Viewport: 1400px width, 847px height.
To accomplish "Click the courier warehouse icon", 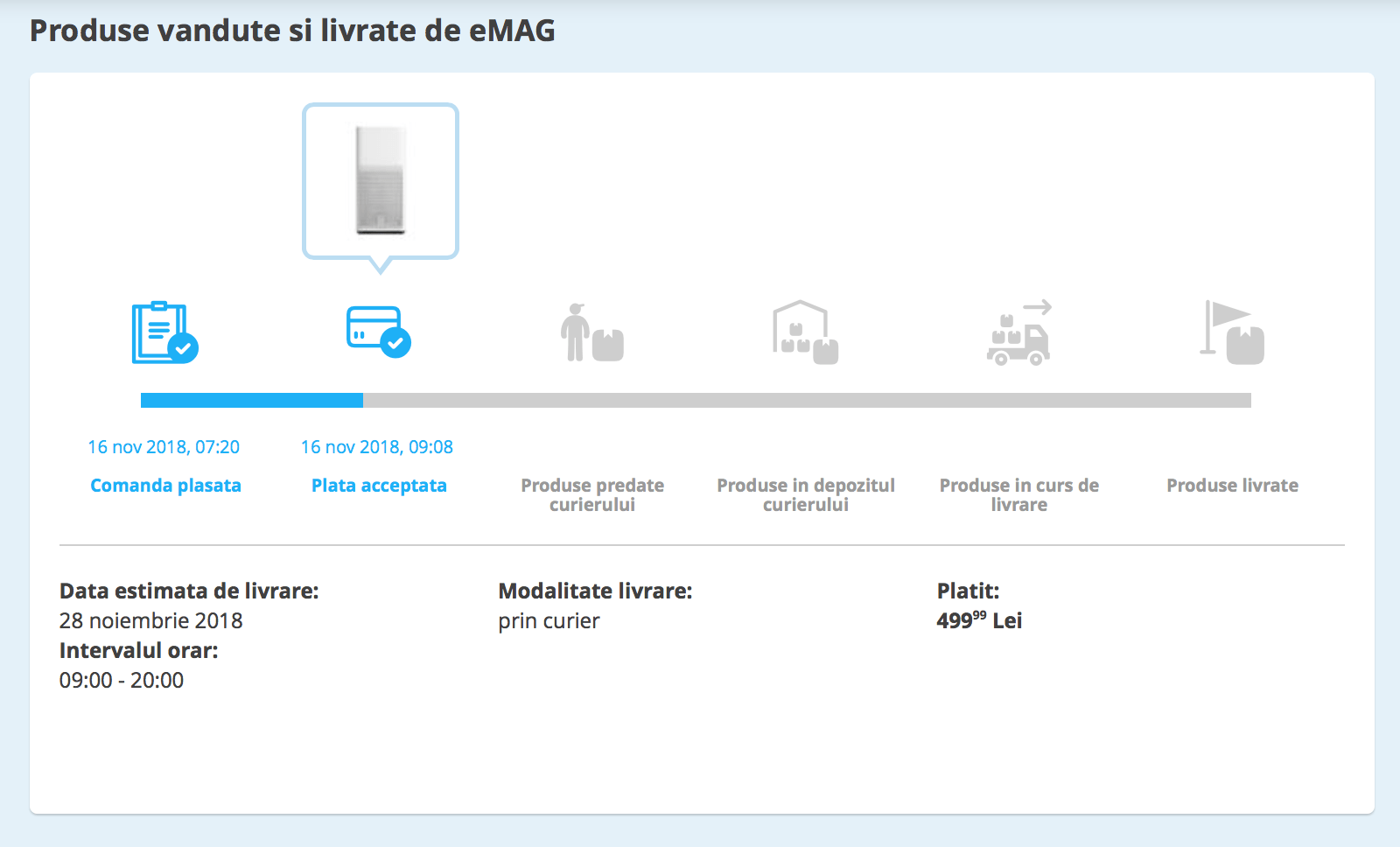I will 806,332.
